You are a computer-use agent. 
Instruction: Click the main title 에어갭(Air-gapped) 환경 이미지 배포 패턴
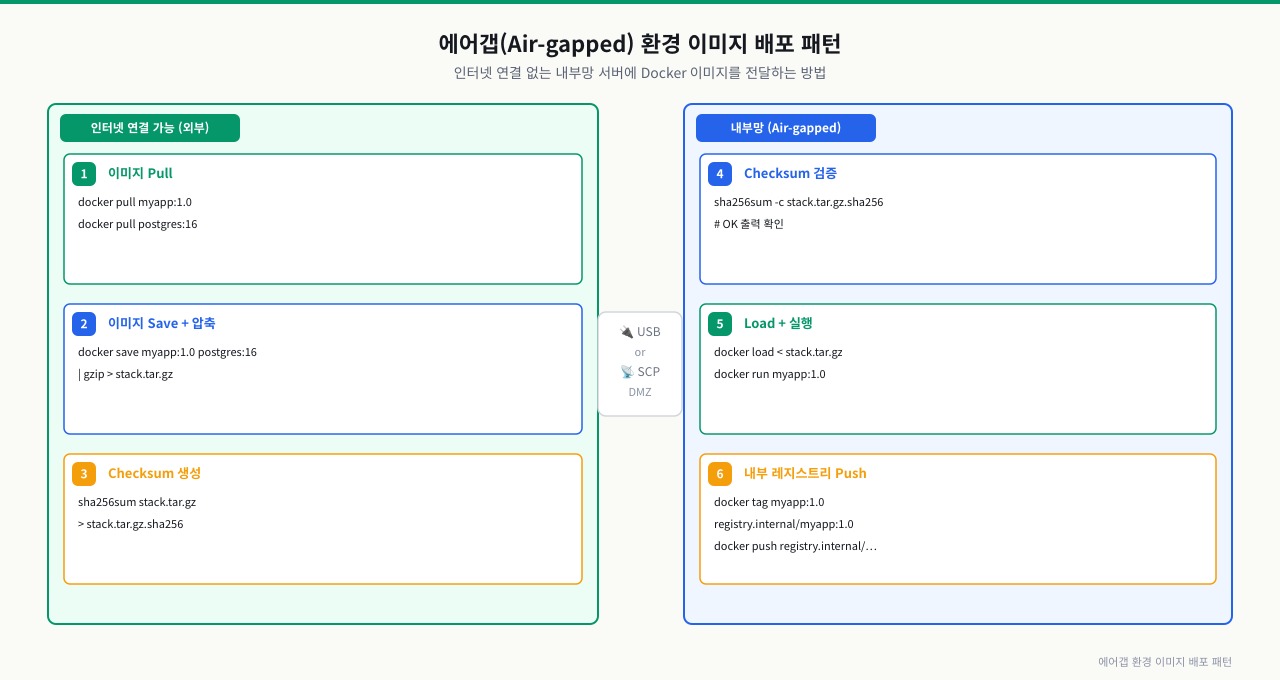point(640,44)
